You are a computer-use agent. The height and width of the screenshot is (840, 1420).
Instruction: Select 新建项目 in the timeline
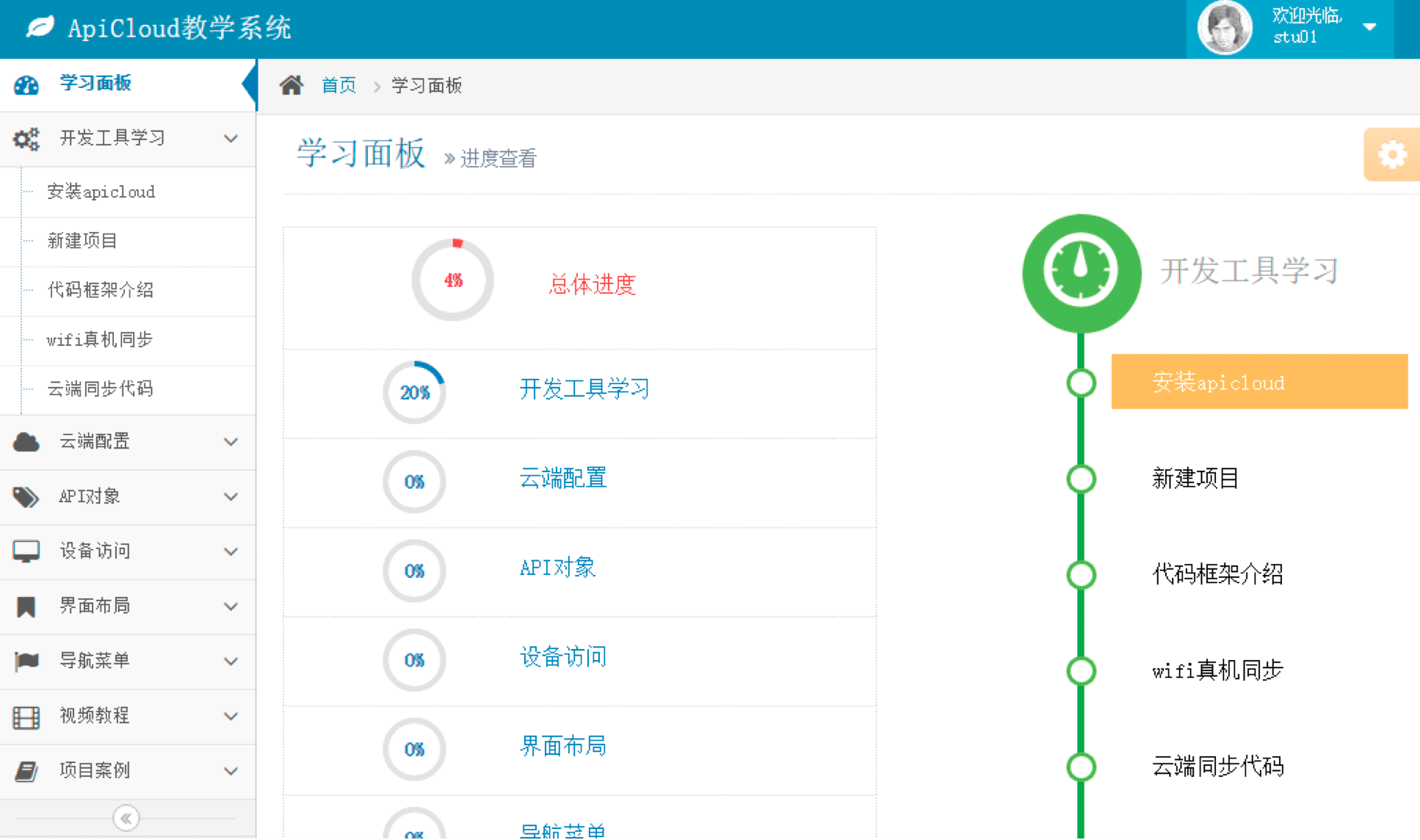pyautogui.click(x=1196, y=479)
